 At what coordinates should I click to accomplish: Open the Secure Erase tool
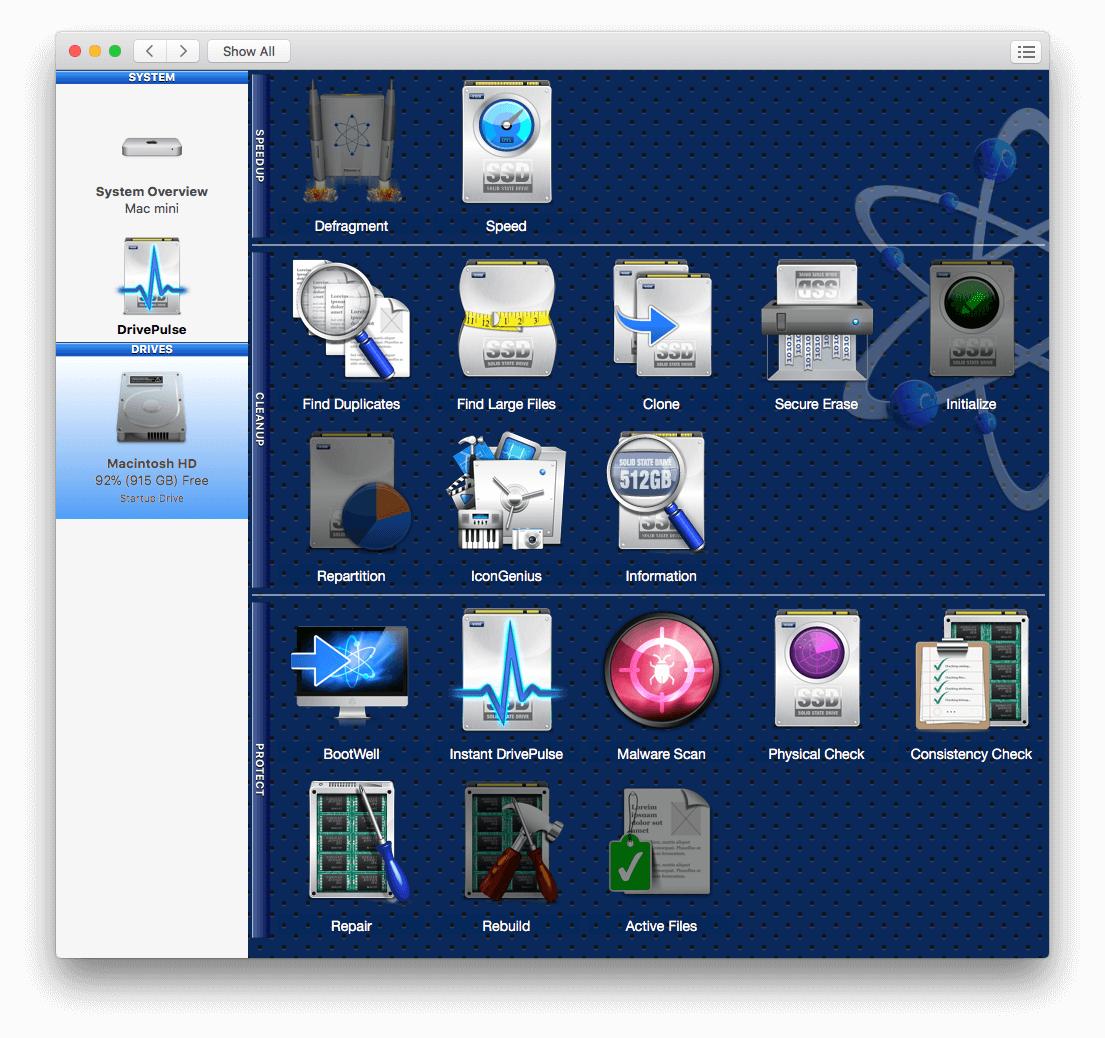coord(816,318)
